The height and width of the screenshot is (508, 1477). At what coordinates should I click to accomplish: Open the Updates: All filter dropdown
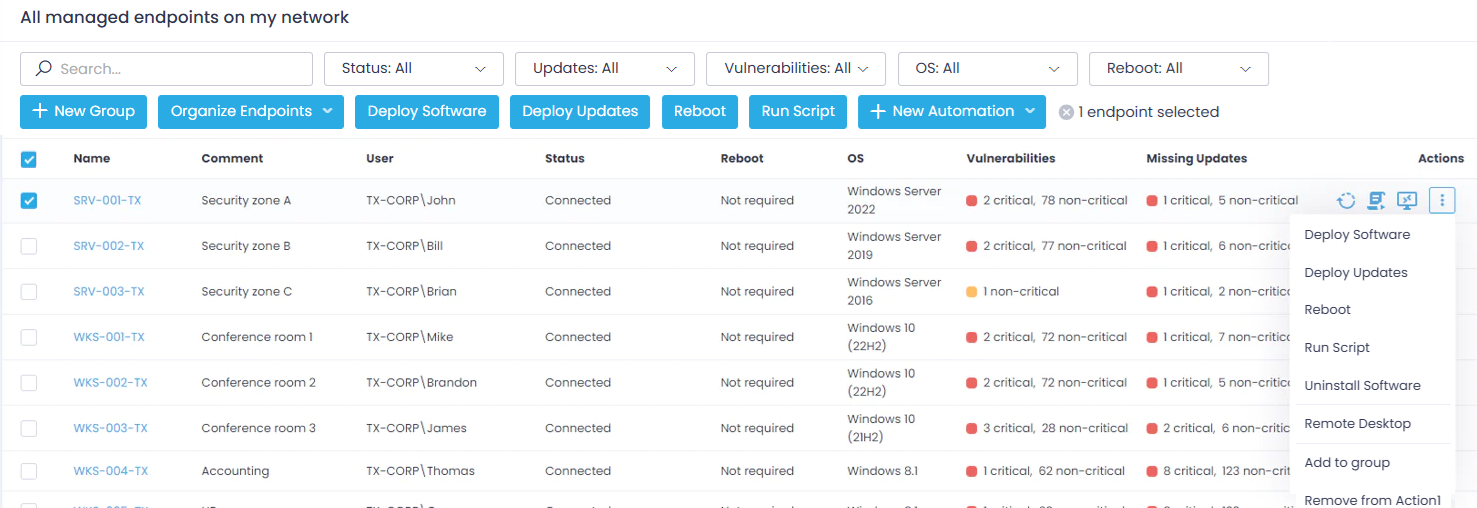(x=605, y=69)
